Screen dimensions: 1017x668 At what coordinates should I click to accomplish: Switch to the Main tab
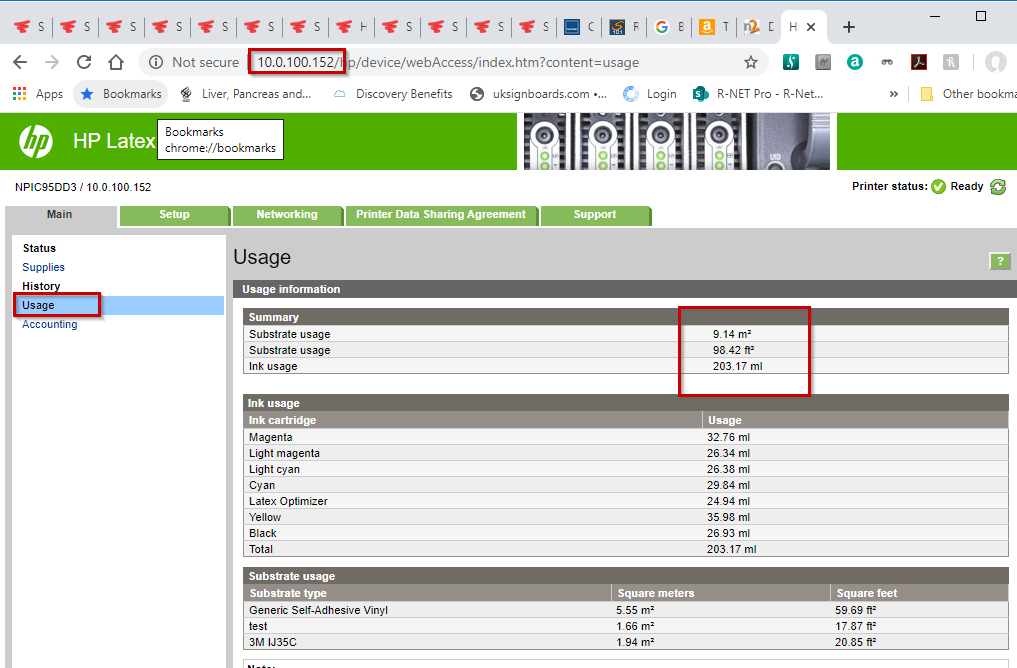[60, 215]
